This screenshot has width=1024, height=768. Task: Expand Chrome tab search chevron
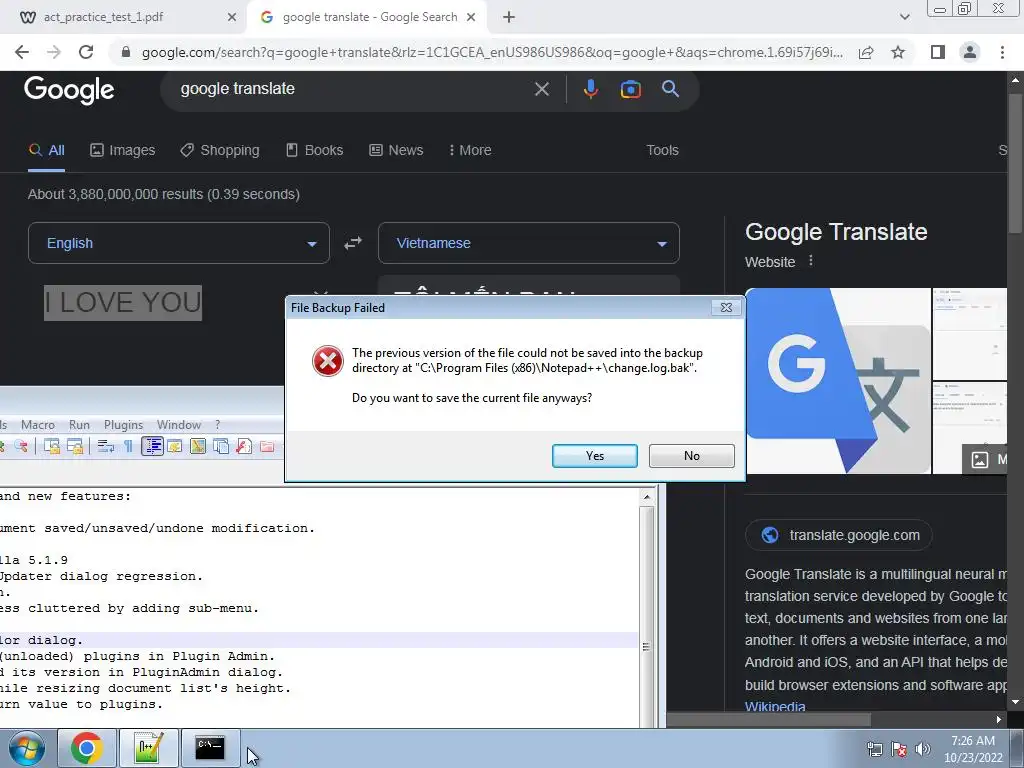pos(904,17)
